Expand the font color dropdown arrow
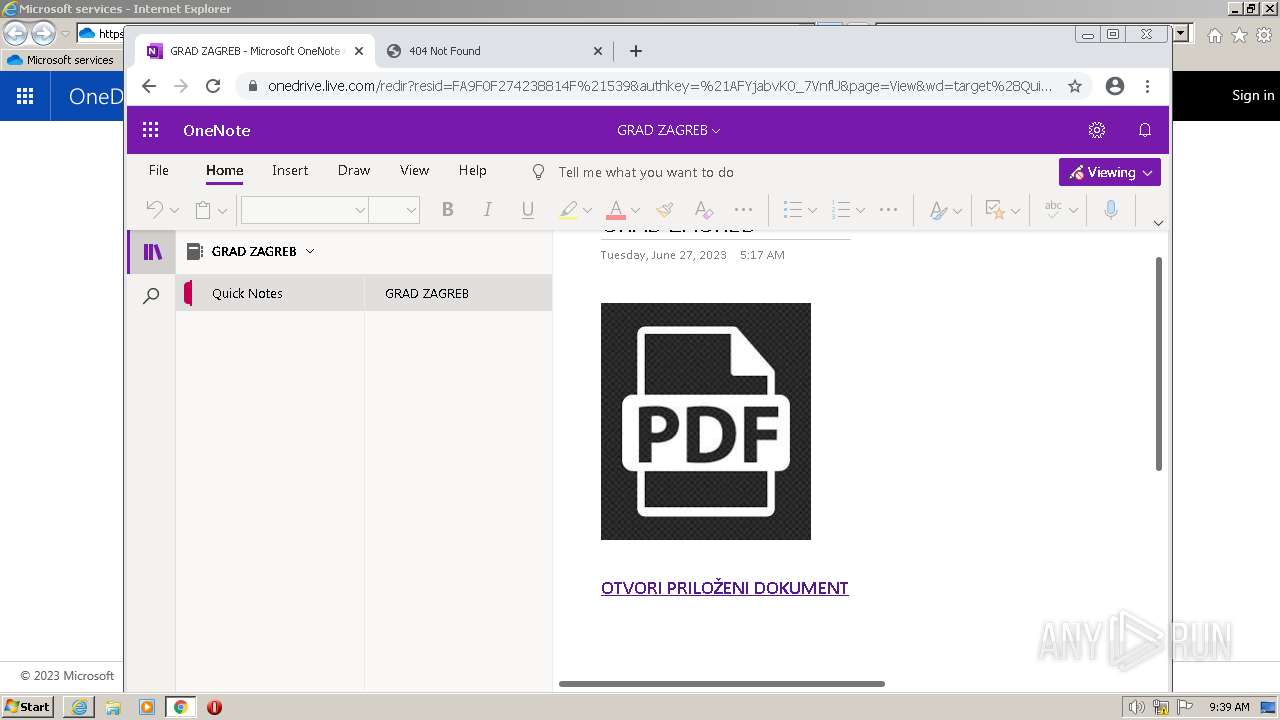1280x720 pixels. [635, 211]
